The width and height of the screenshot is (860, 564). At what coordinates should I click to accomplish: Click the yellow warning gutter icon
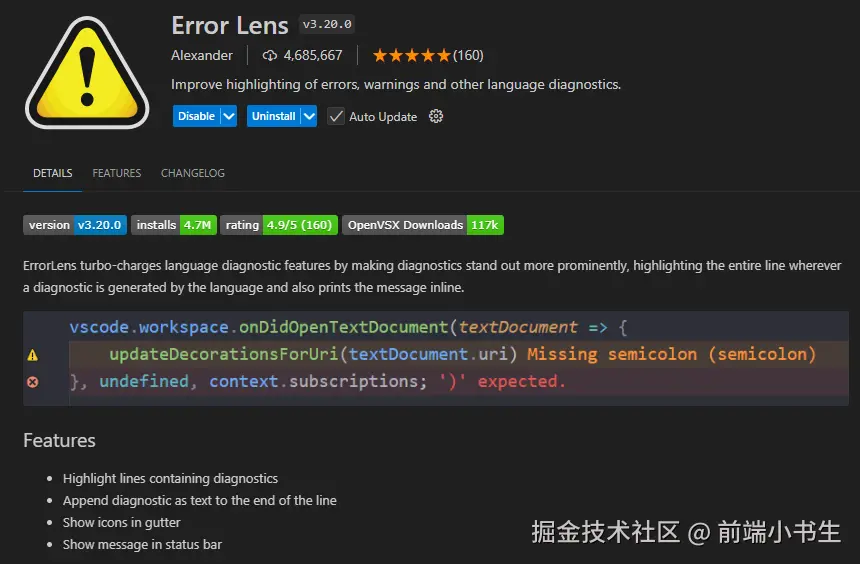coord(33,355)
